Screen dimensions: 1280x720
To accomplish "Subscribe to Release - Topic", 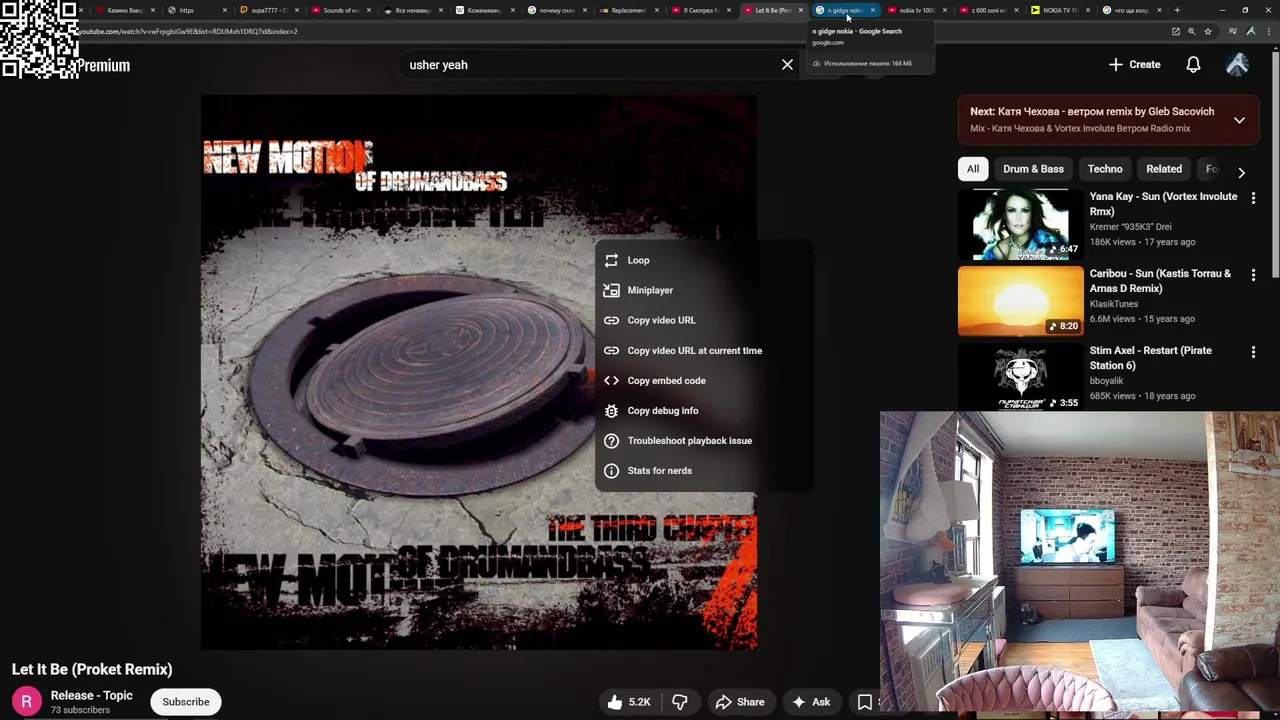I will [x=186, y=702].
